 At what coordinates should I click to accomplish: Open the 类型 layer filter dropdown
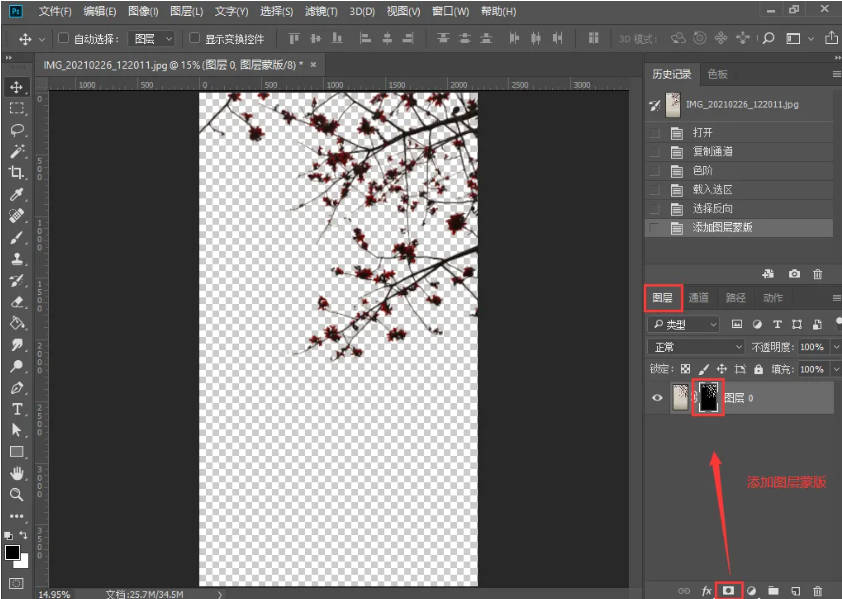pos(684,324)
